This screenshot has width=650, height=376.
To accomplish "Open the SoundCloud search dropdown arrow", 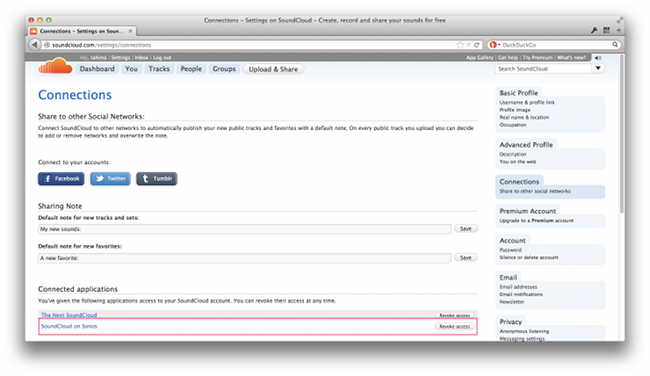I will pyautogui.click(x=598, y=68).
